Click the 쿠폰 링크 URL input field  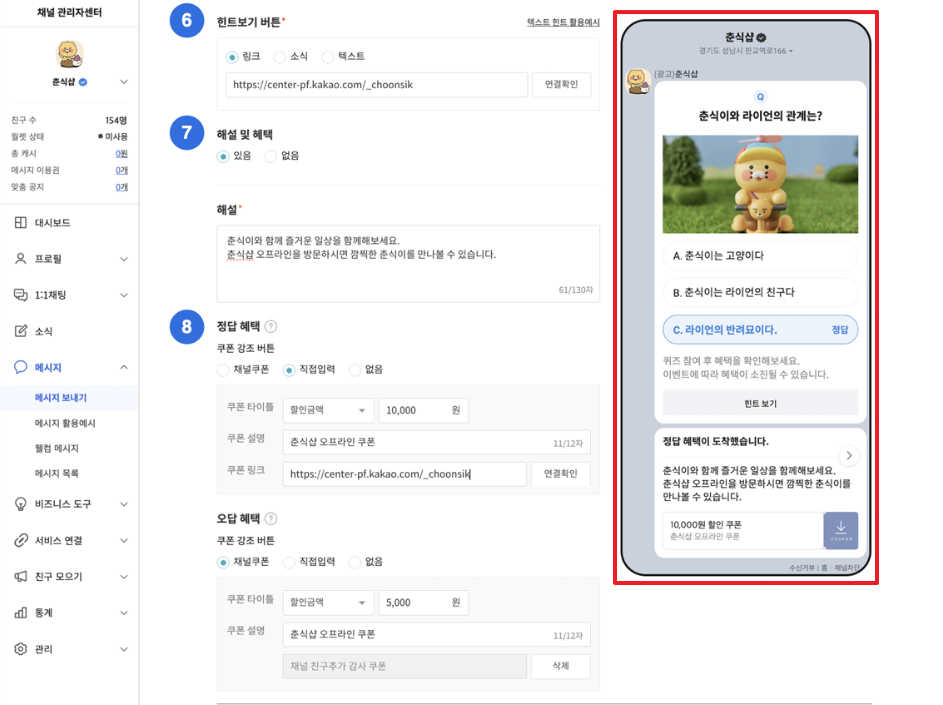click(405, 474)
